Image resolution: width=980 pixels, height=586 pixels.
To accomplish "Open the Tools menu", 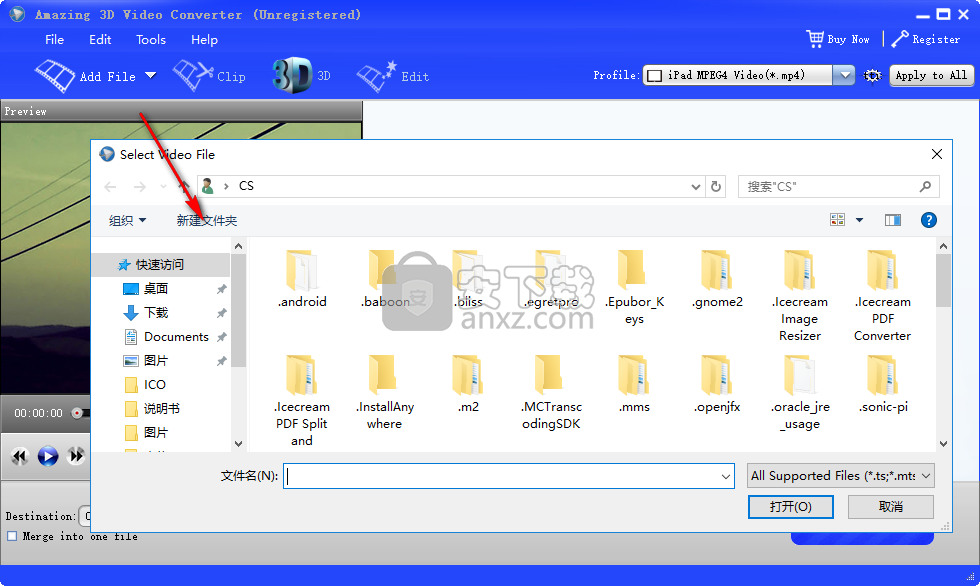I will 151,39.
